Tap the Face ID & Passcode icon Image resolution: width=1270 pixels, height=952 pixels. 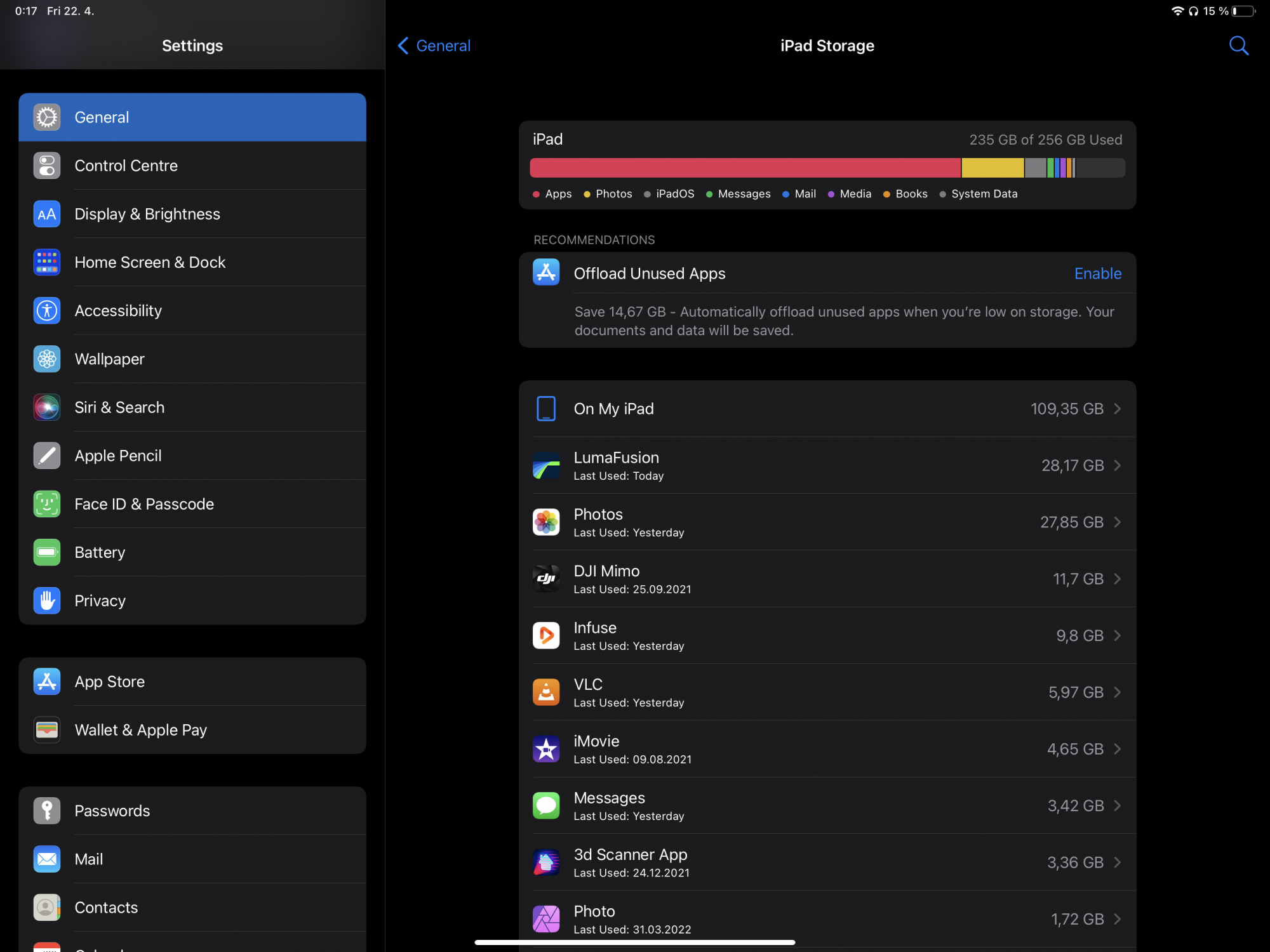click(47, 504)
